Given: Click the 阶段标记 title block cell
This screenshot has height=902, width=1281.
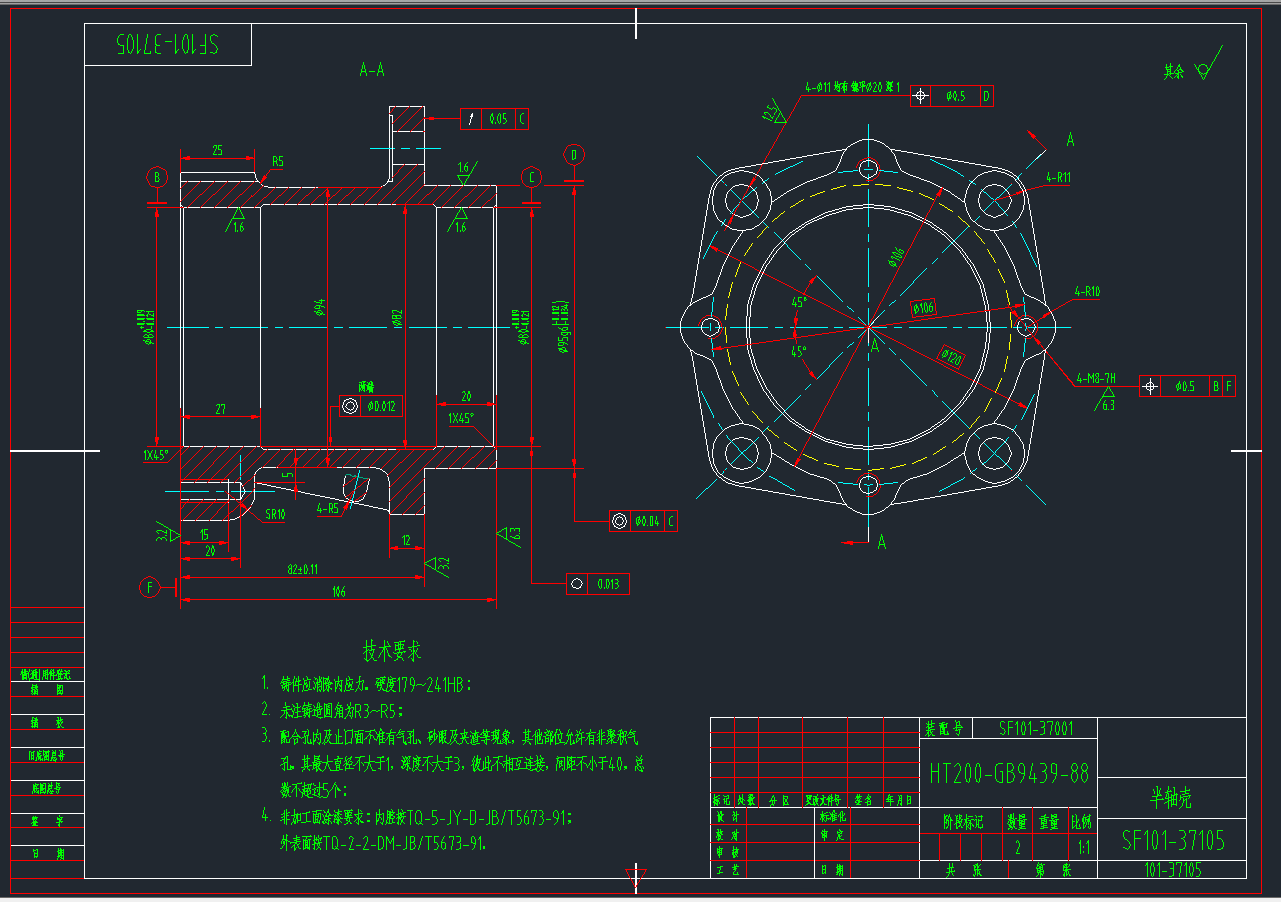Looking at the screenshot, I should click(x=964, y=822).
